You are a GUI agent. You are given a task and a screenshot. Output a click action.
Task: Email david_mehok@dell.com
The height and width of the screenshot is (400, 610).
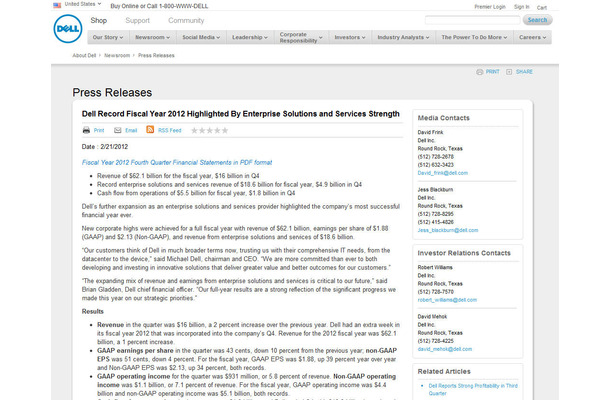pyautogui.click(x=445, y=349)
